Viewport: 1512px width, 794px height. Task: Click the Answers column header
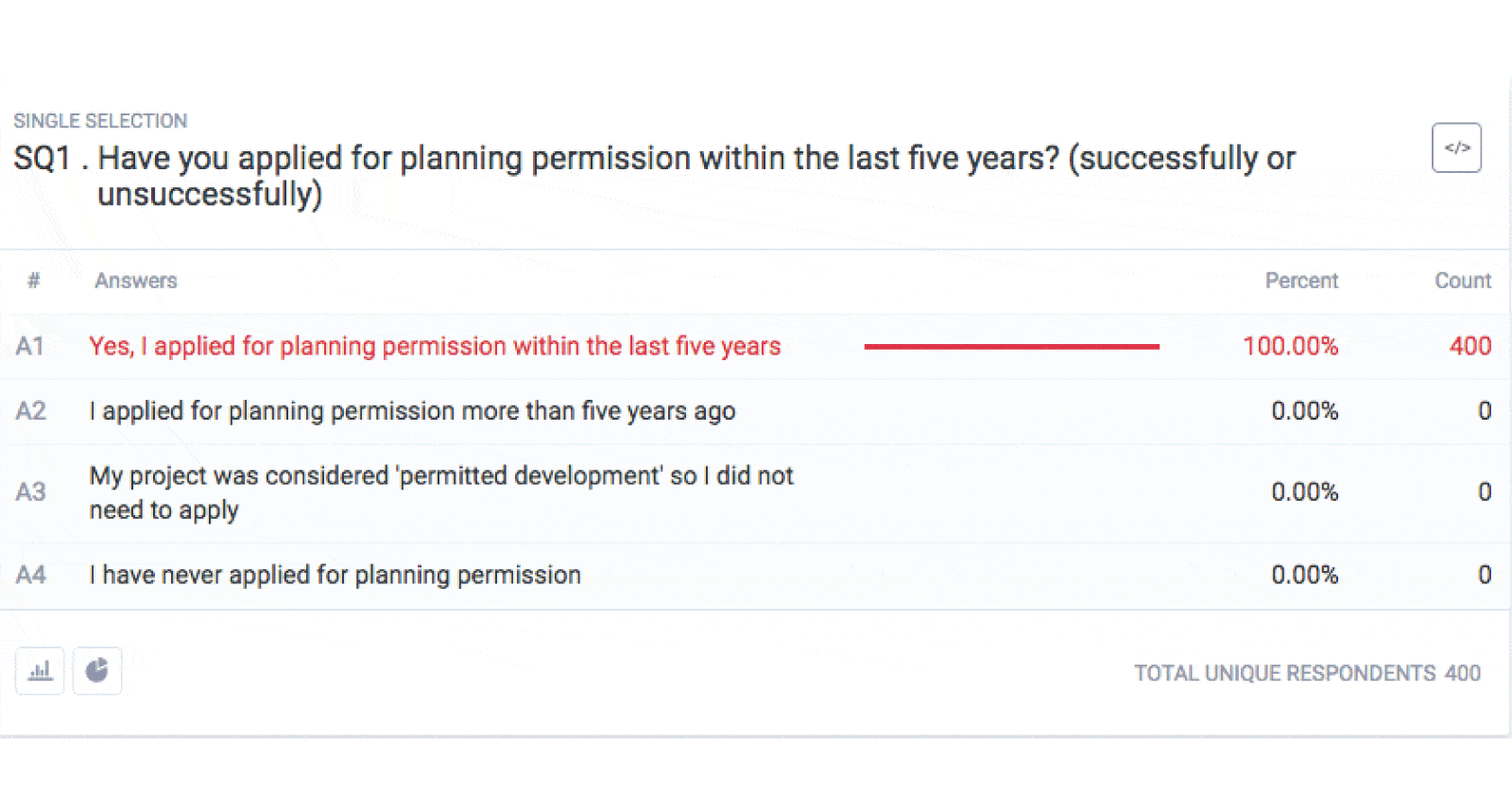coord(135,281)
